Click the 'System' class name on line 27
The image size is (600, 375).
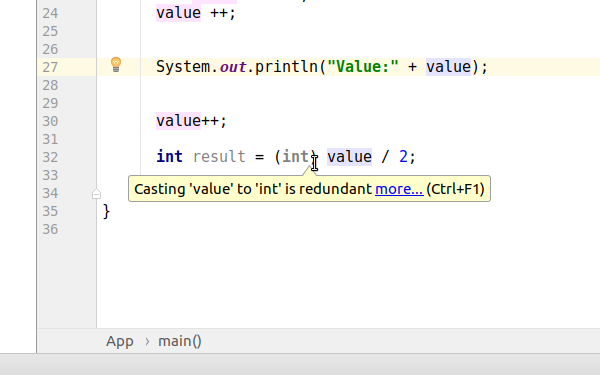click(x=183, y=67)
